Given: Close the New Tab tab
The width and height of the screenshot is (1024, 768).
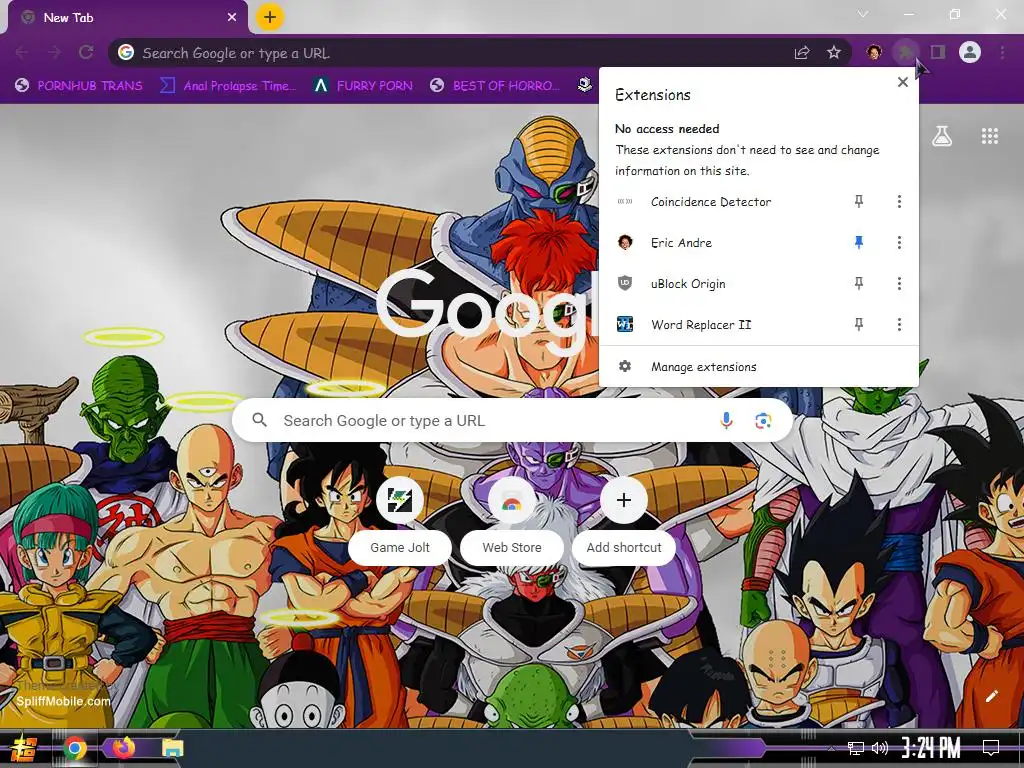Looking at the screenshot, I should click(x=232, y=18).
